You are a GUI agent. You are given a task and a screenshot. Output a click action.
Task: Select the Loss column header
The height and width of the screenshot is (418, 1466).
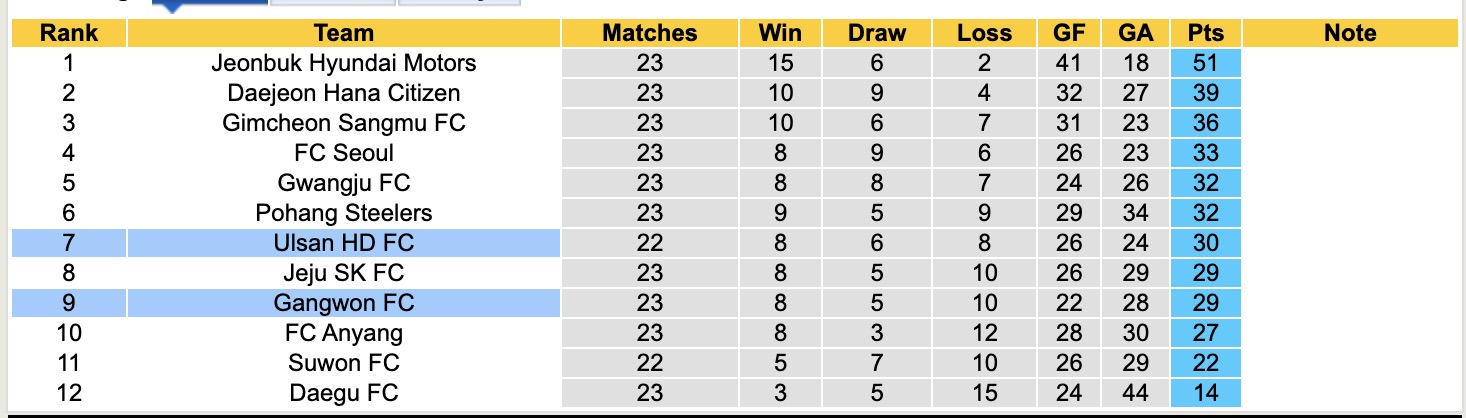(984, 33)
